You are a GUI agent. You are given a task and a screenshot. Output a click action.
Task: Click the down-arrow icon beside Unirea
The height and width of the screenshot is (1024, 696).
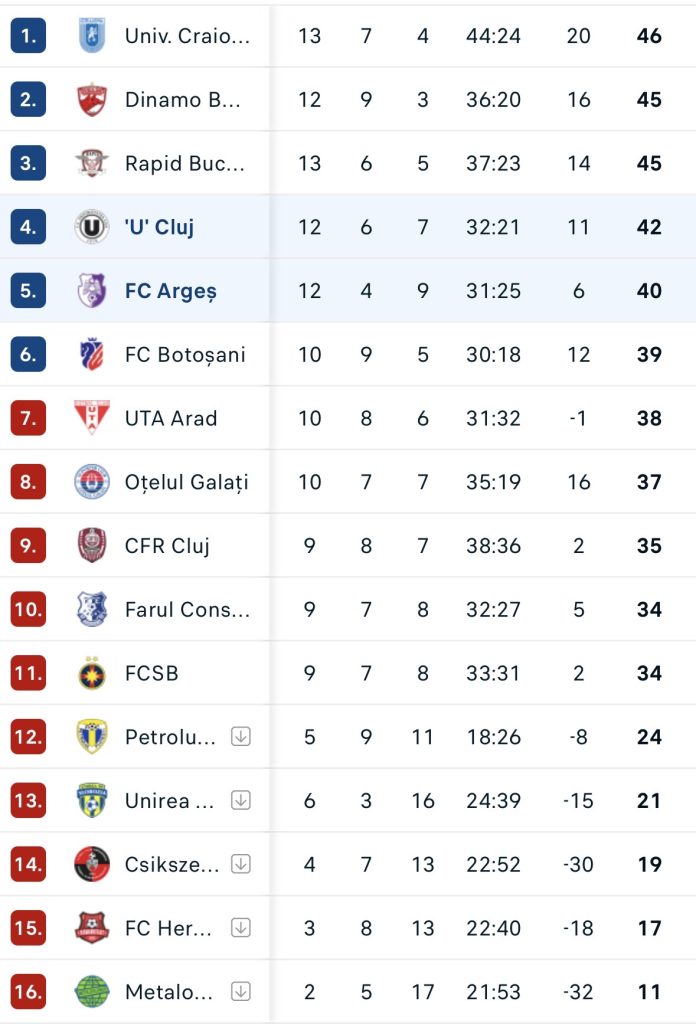coord(241,800)
